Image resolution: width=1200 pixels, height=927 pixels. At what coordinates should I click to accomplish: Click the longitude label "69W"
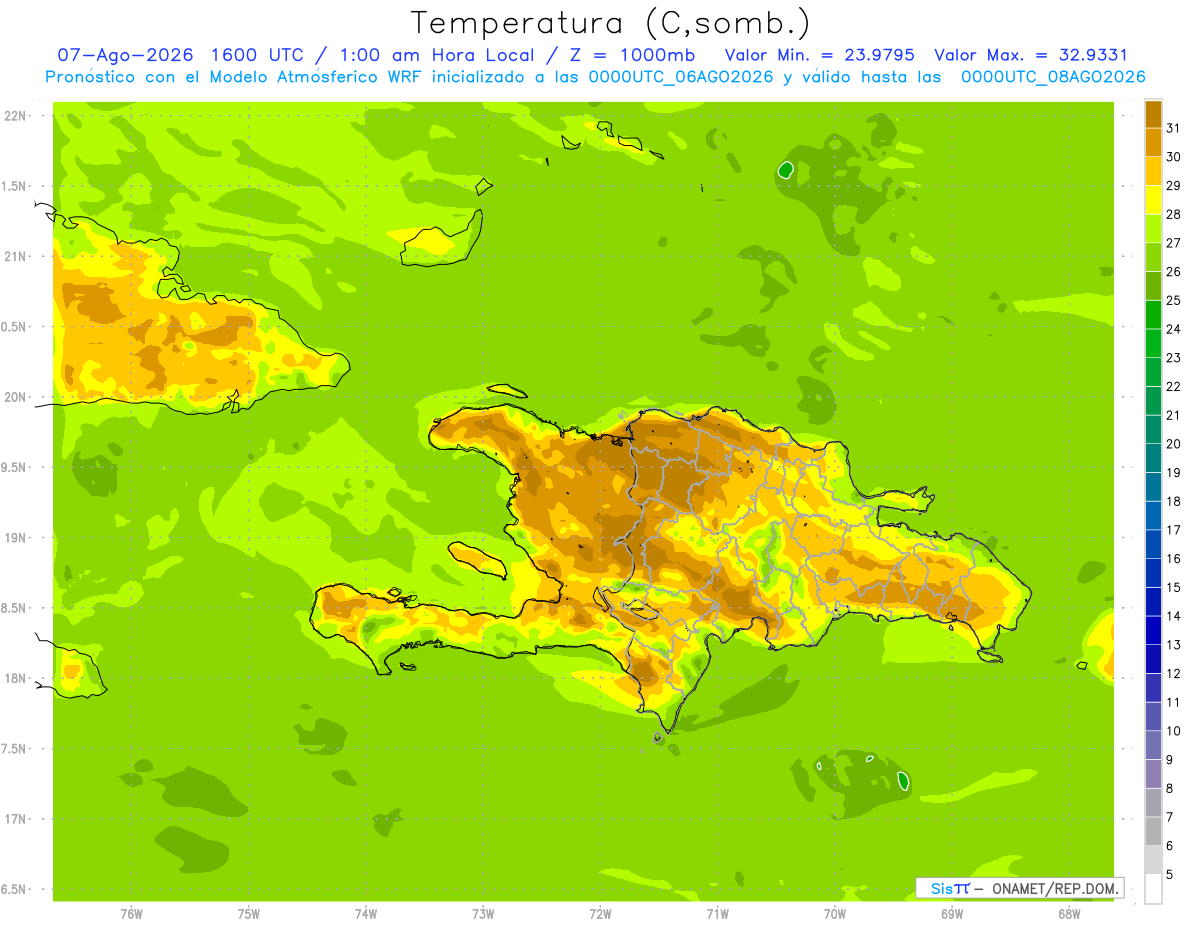952,914
